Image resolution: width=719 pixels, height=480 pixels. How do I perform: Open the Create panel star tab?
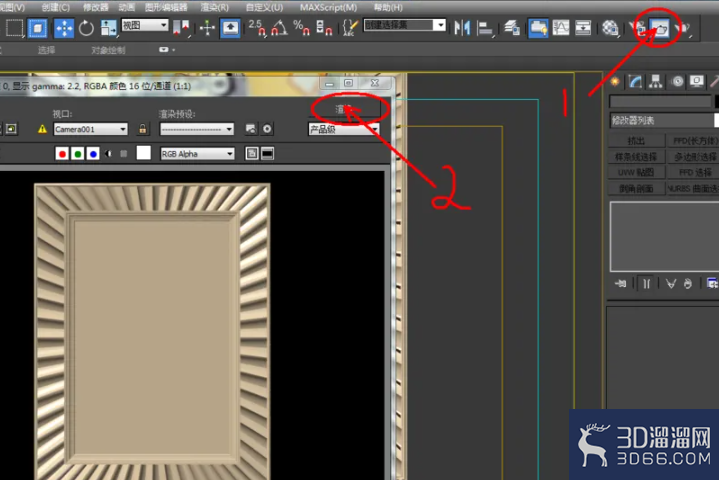tap(615, 82)
